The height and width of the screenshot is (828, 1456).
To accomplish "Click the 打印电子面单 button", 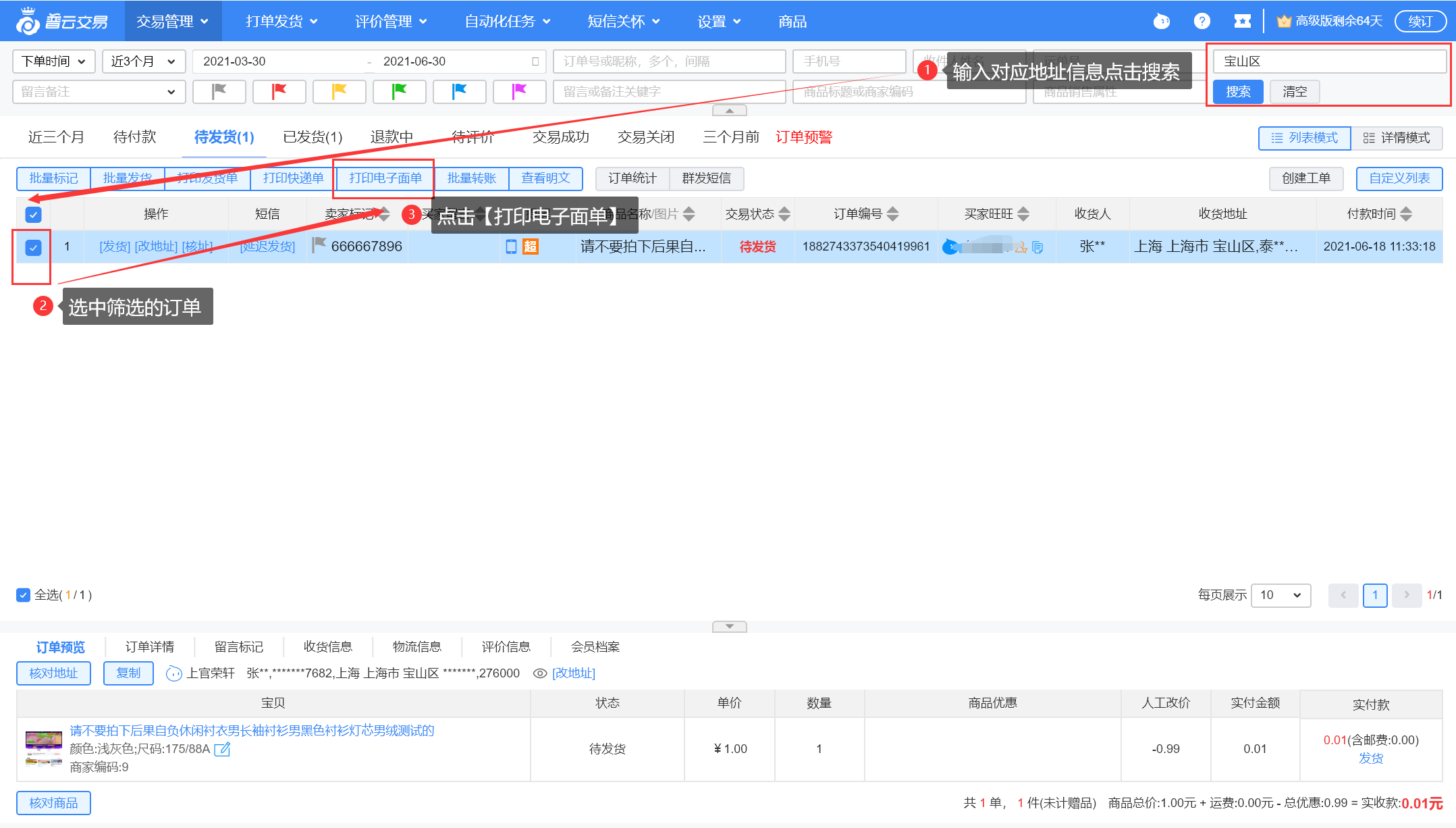I will 385,178.
